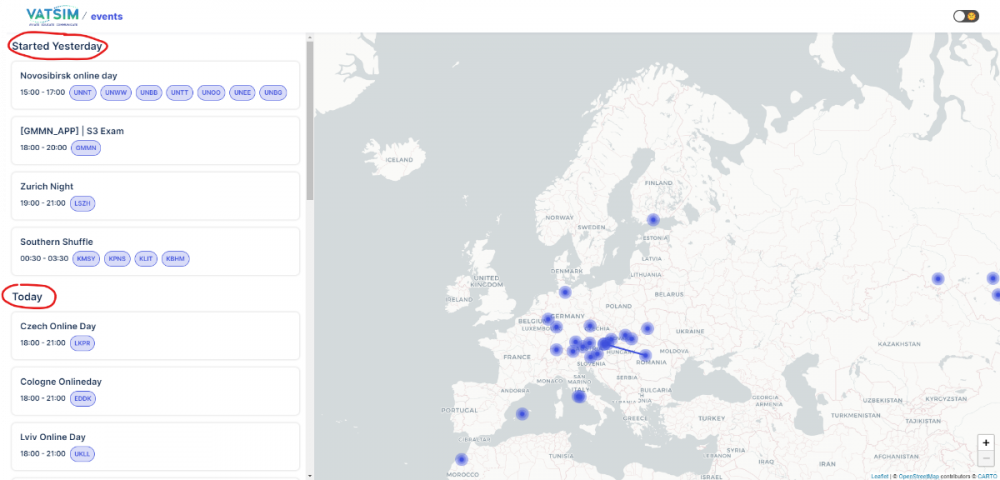Click the EDDK airport badge
The height and width of the screenshot is (480, 1000).
(83, 398)
